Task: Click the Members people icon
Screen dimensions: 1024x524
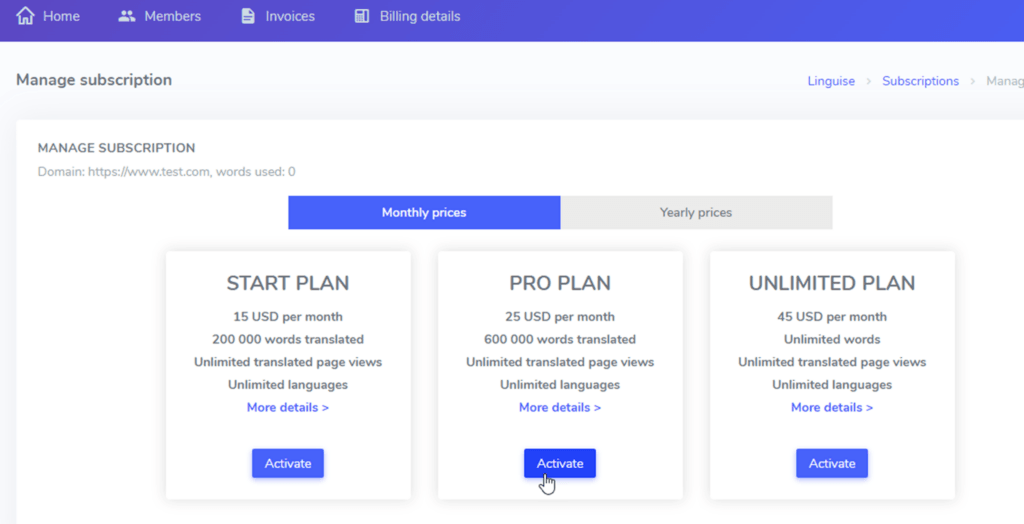Action: click(127, 16)
